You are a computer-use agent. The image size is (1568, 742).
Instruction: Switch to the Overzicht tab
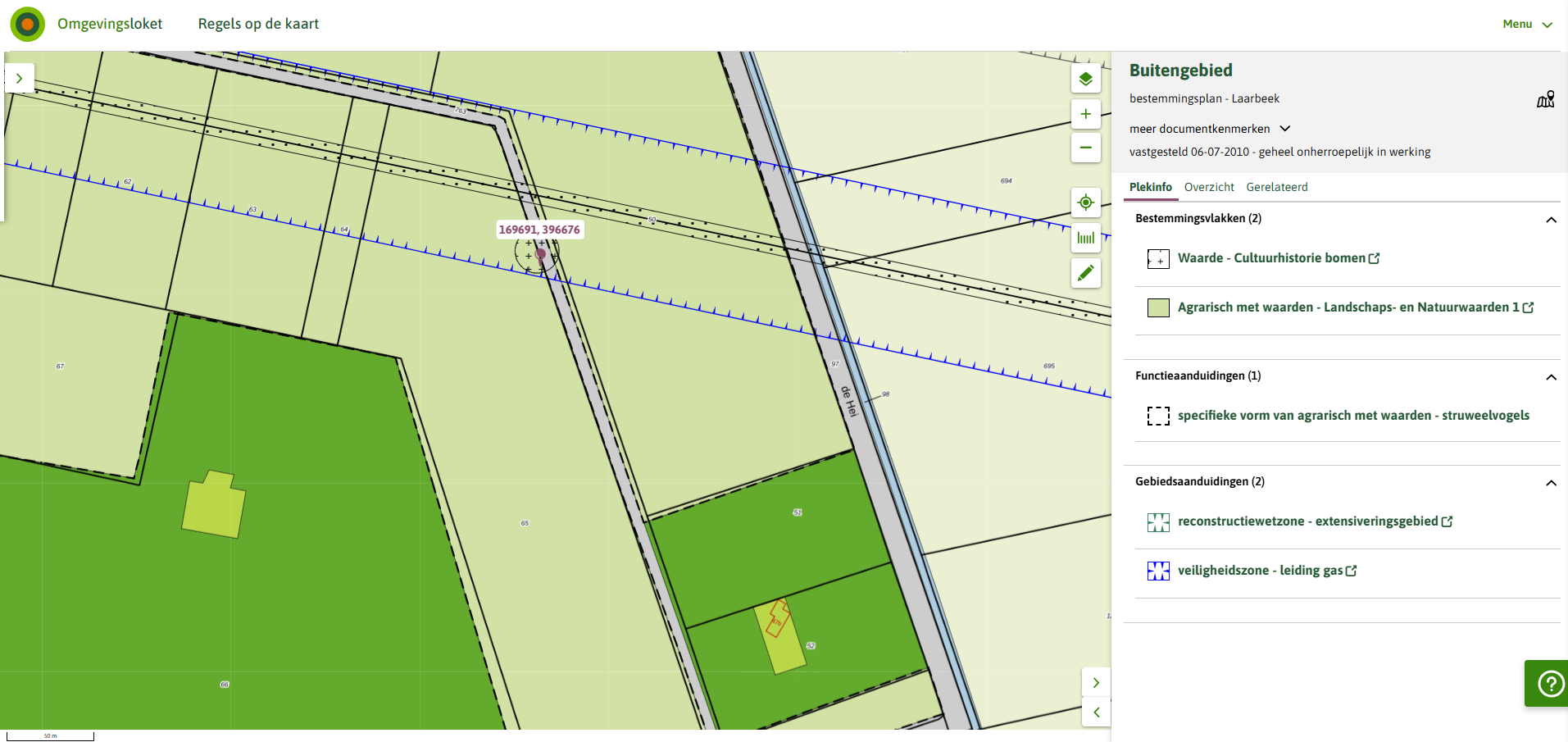pos(1209,187)
